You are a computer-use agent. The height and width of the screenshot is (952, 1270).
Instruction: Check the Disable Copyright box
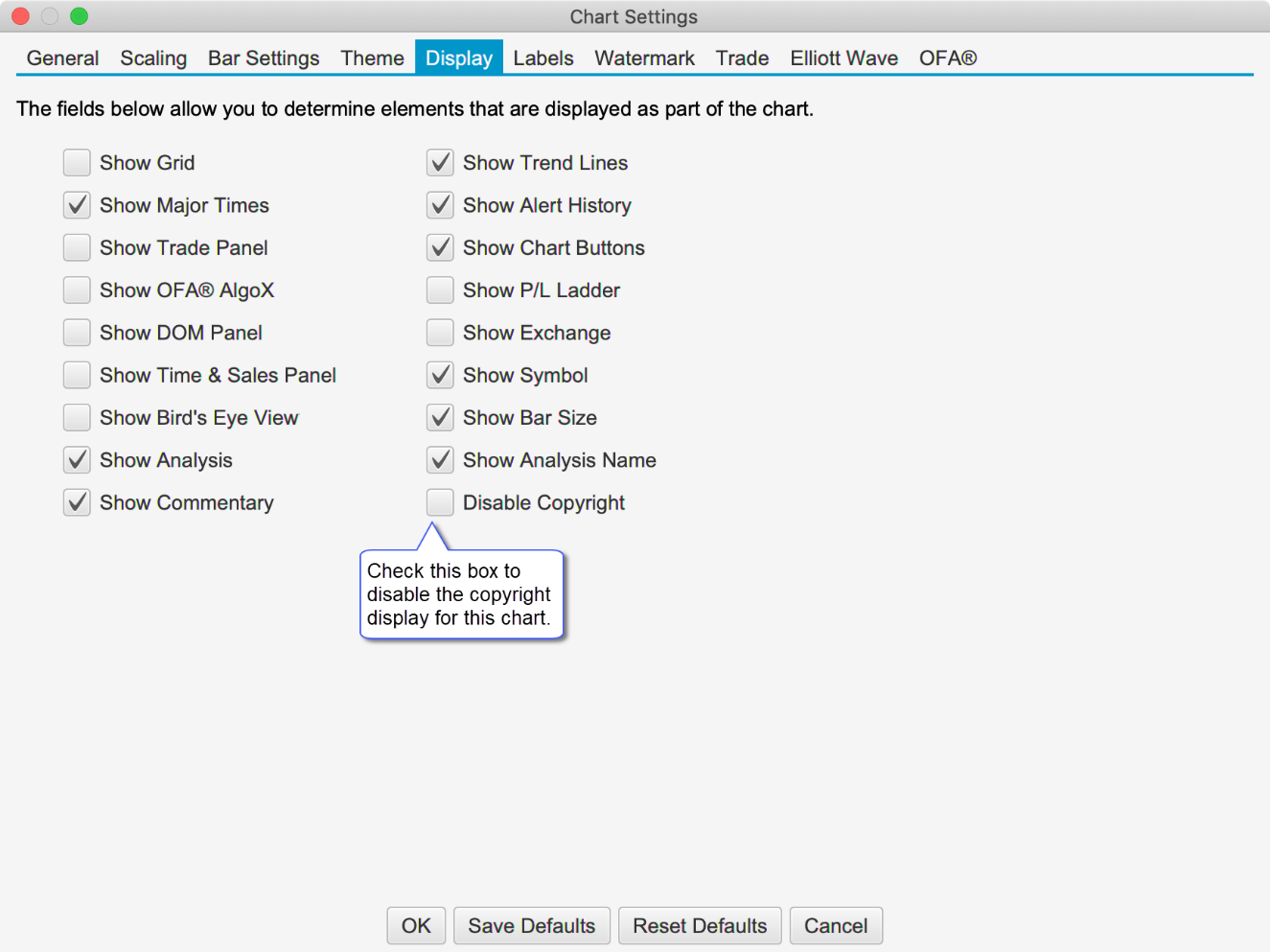tap(440, 502)
